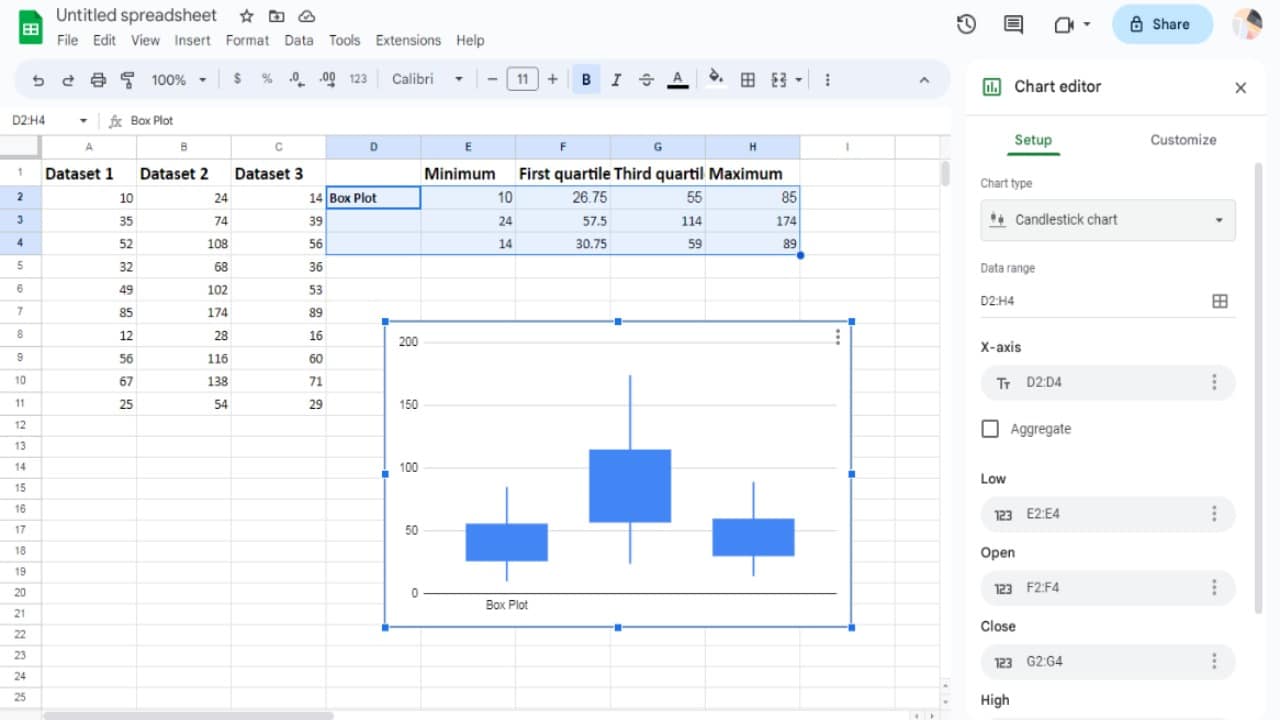Open the View menu
1280x720 pixels.
tap(145, 40)
